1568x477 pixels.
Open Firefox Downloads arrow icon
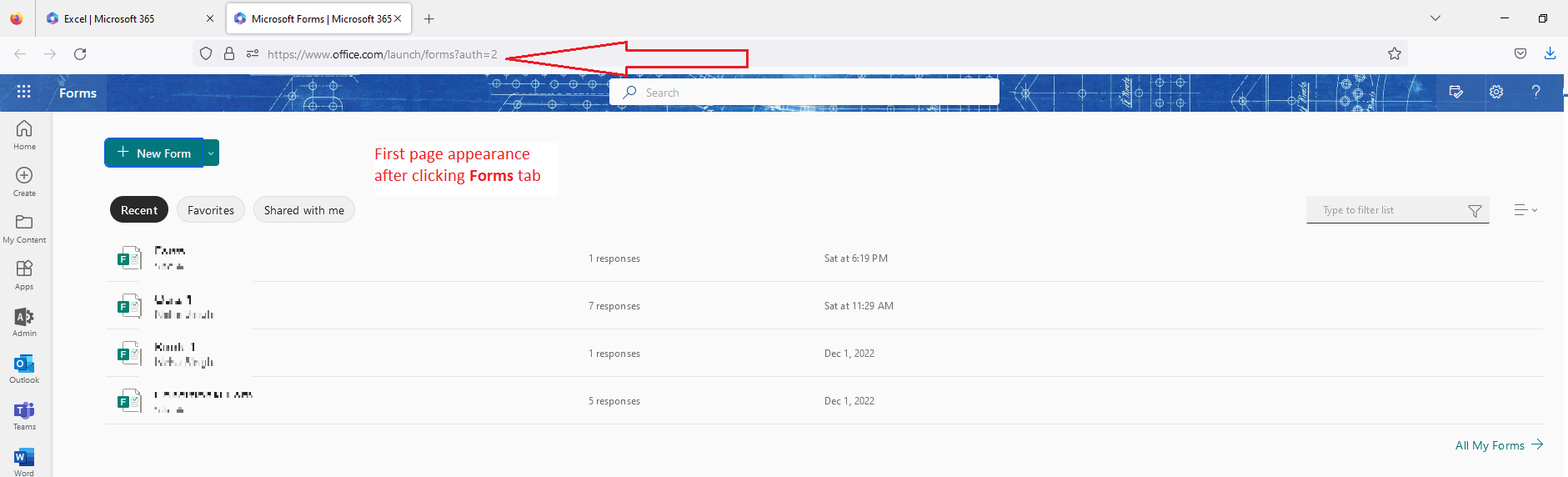tap(1550, 53)
